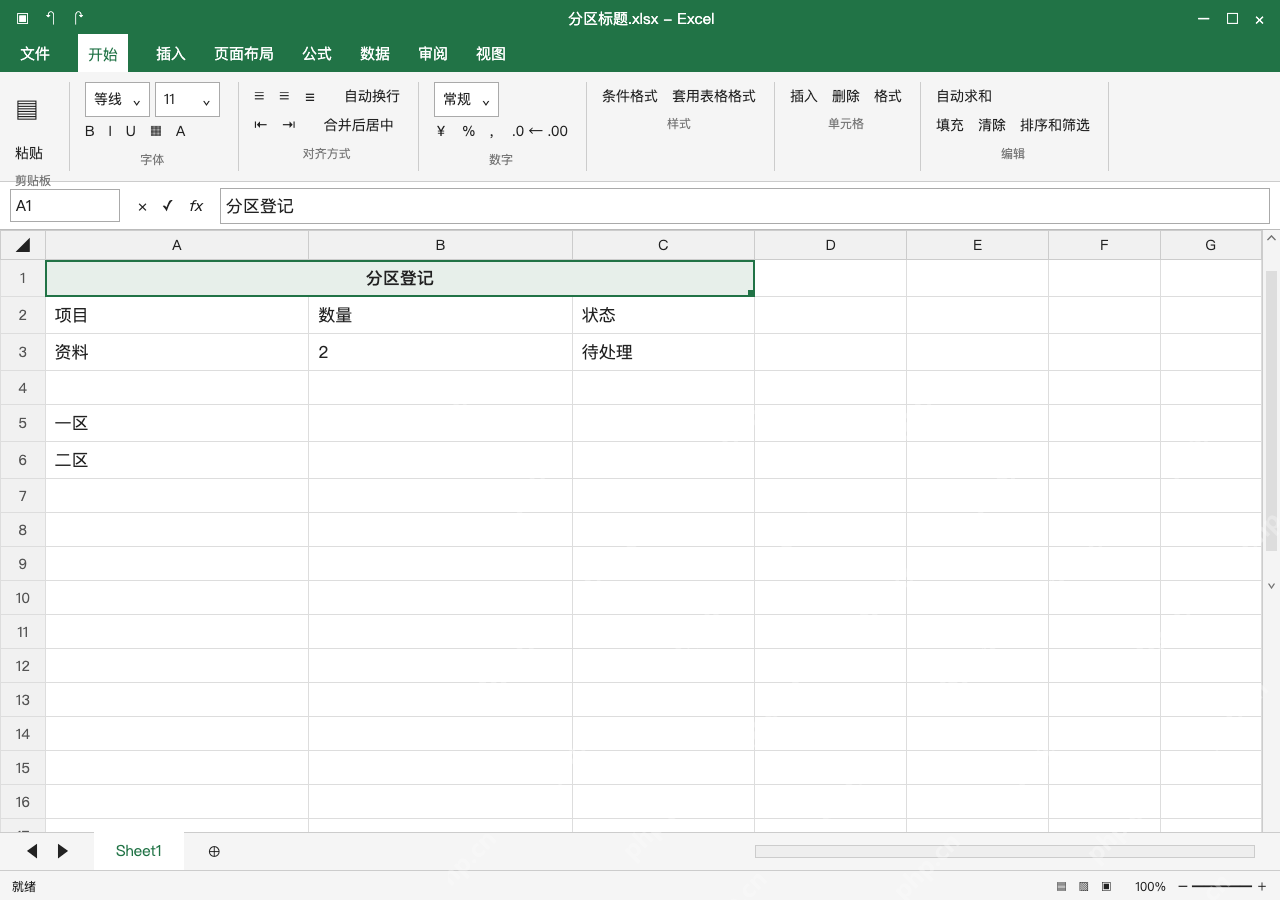Switch to the 页面布局 tab

244,54
